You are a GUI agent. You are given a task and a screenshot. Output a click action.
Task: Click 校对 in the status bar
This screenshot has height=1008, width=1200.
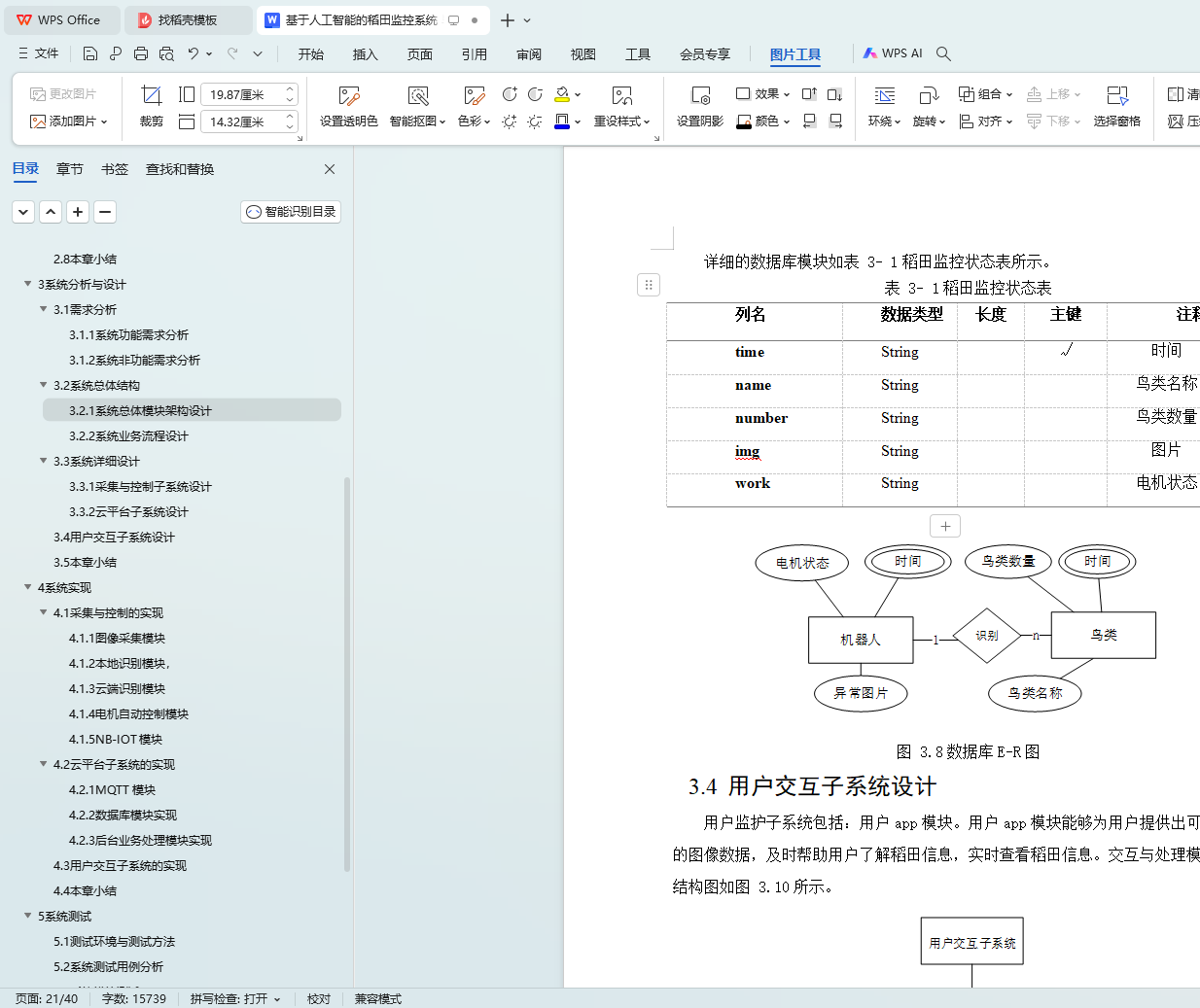point(319,998)
